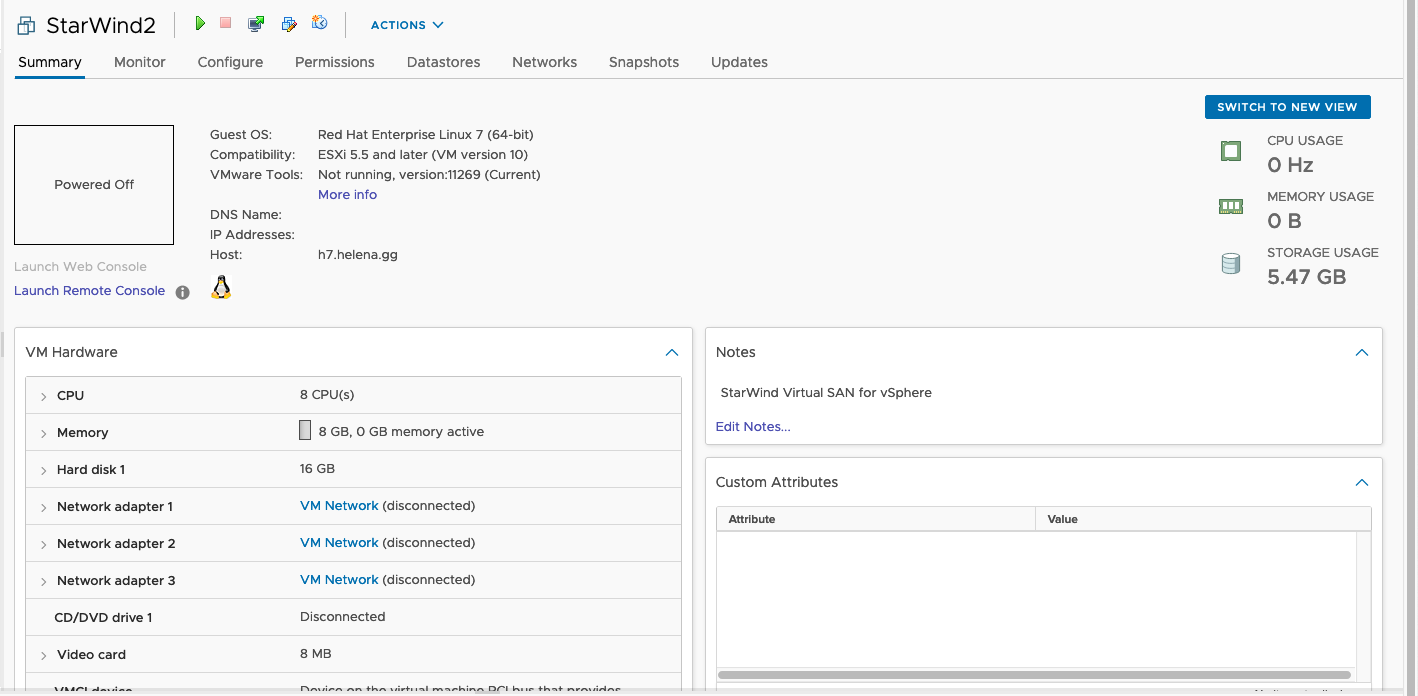1418x696 pixels.
Task: Collapse the VM Hardware panel
Action: coord(672,353)
